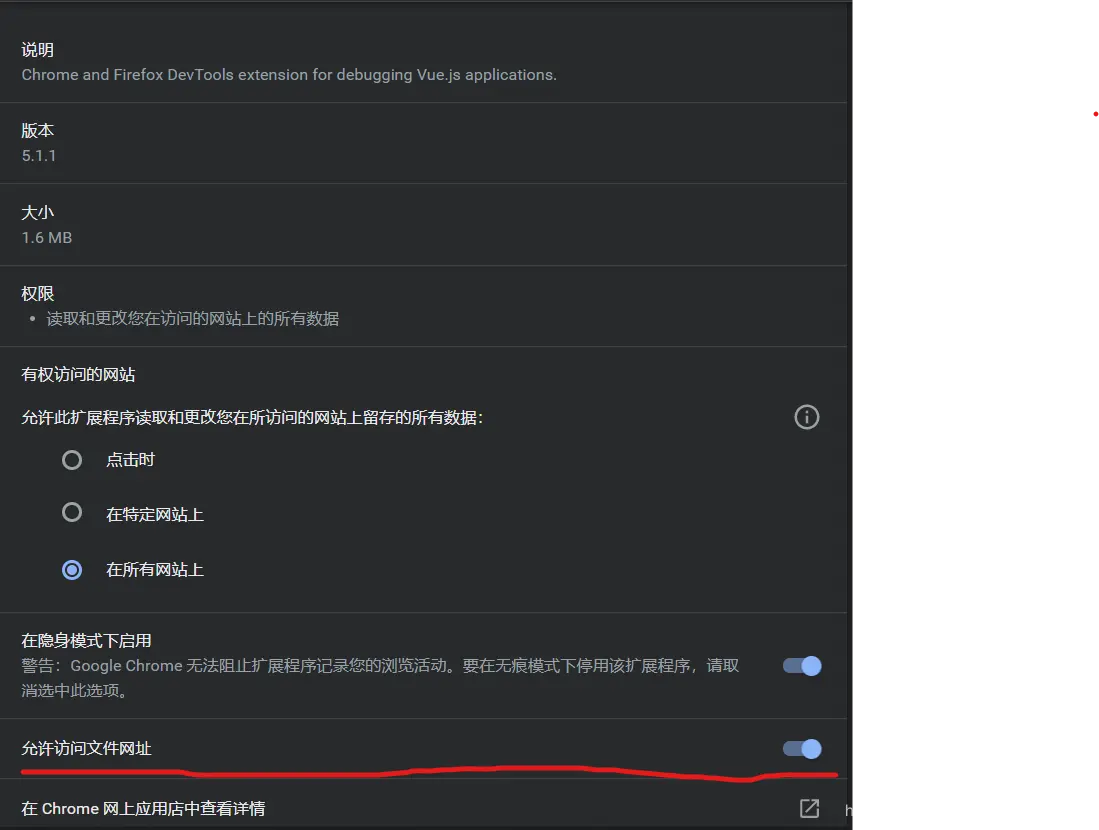
Task: Open Chrome Web Store external link icon
Action: 810,808
